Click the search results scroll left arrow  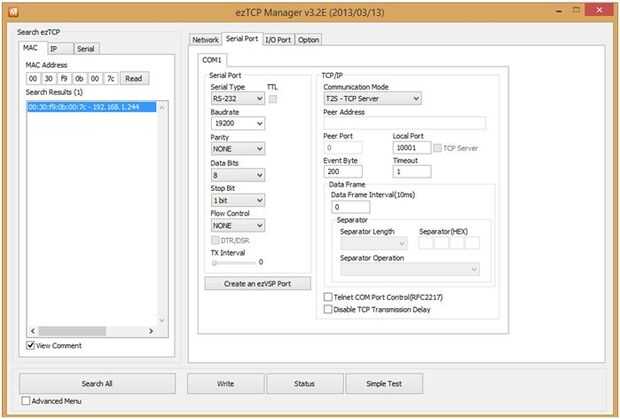click(x=33, y=331)
